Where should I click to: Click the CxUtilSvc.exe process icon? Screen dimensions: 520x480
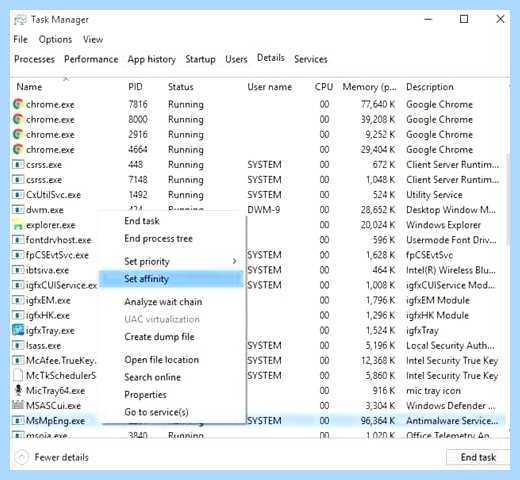pos(18,195)
